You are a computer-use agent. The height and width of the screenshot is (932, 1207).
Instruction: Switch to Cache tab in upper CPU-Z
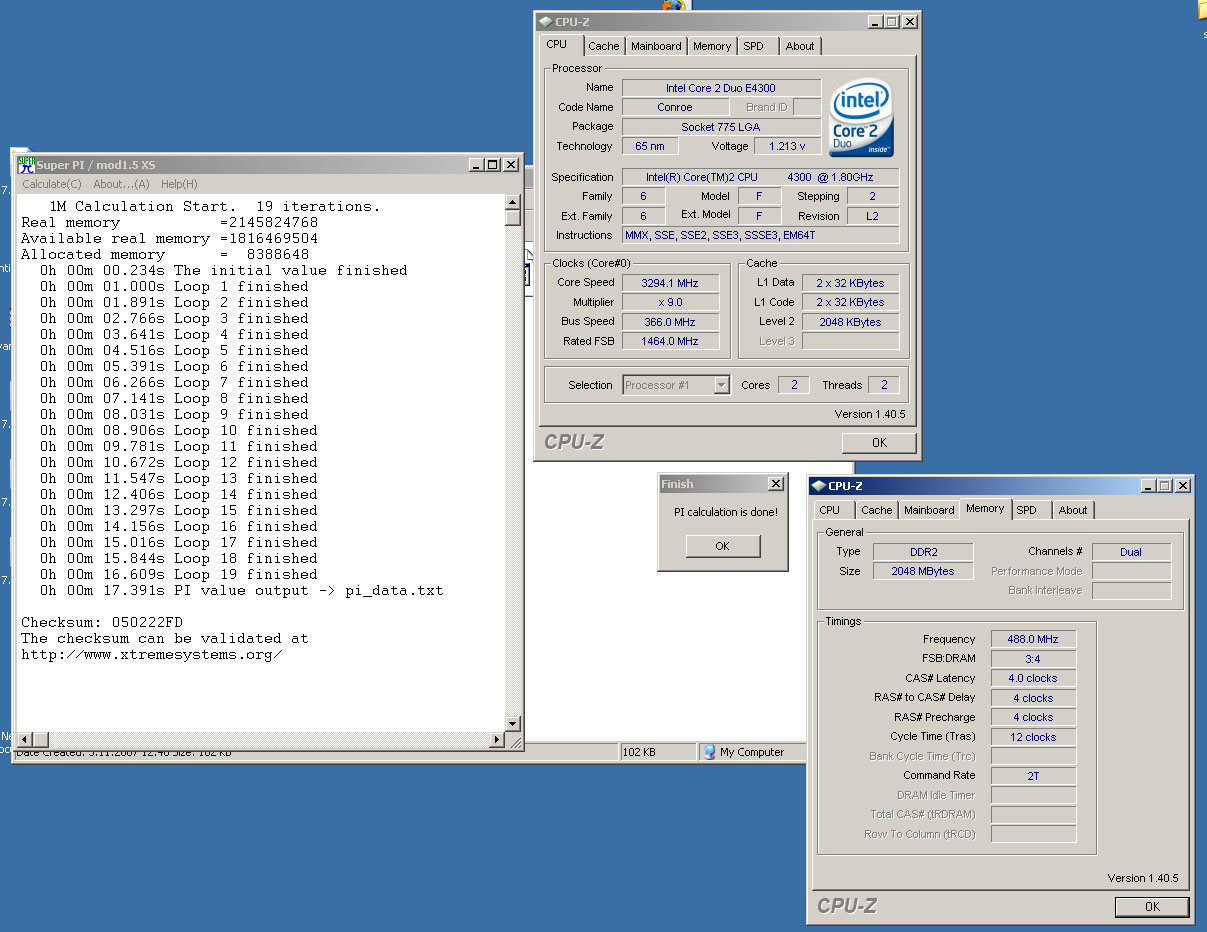pyautogui.click(x=603, y=46)
